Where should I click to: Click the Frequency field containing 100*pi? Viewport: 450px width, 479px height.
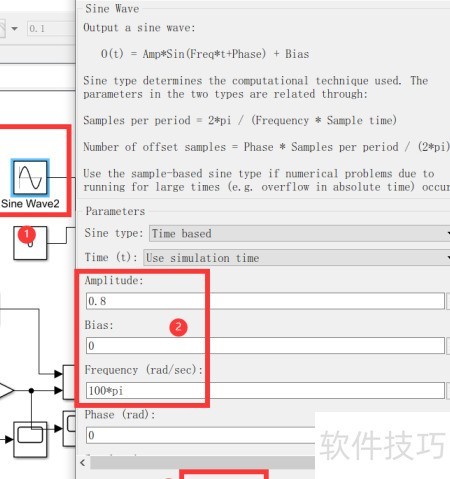[x=265, y=390]
